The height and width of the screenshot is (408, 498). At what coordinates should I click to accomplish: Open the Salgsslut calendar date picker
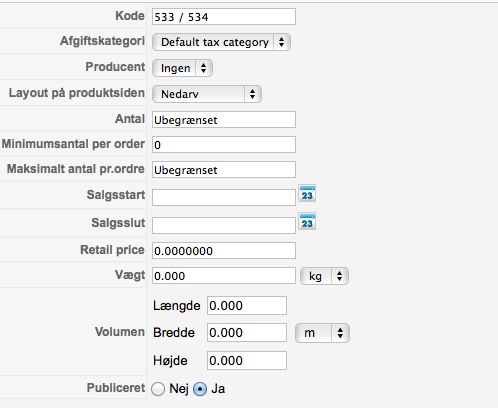click(x=307, y=221)
